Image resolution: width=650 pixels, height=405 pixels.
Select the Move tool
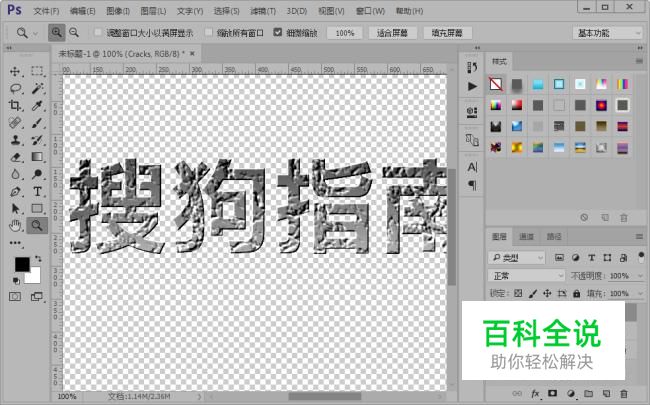tap(15, 71)
